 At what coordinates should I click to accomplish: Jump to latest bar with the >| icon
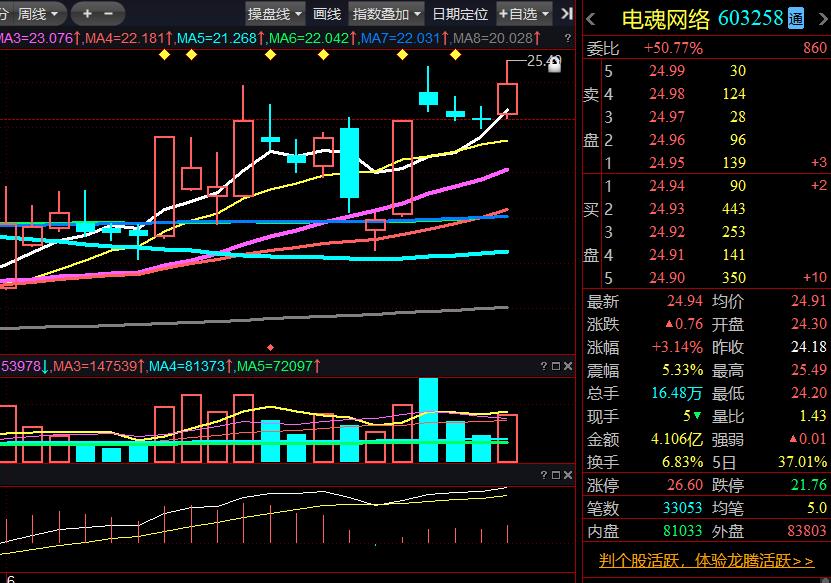(567, 14)
